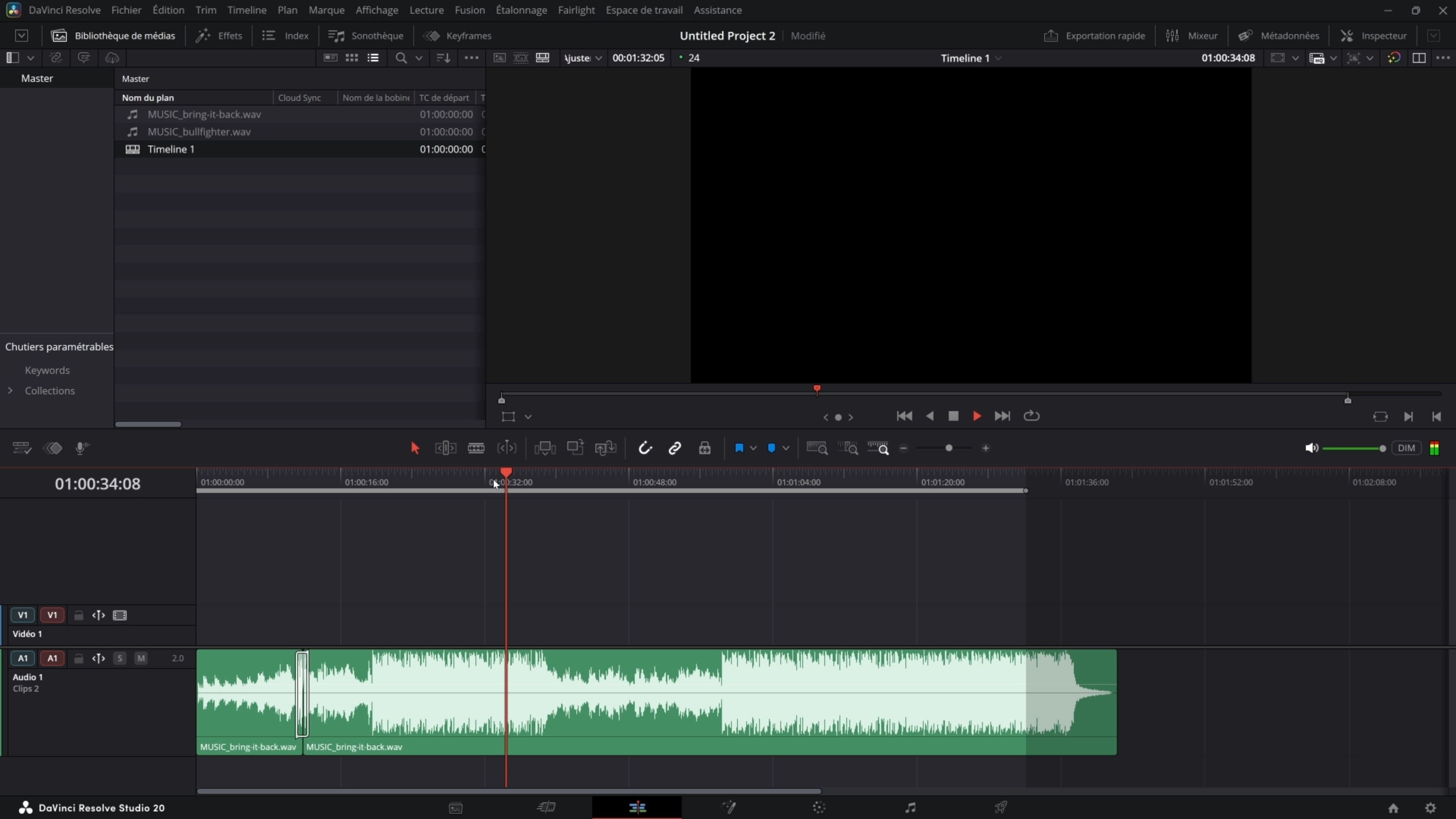Open the flag color dropdown arrow
Image resolution: width=1456 pixels, height=819 pixels.
[753, 448]
